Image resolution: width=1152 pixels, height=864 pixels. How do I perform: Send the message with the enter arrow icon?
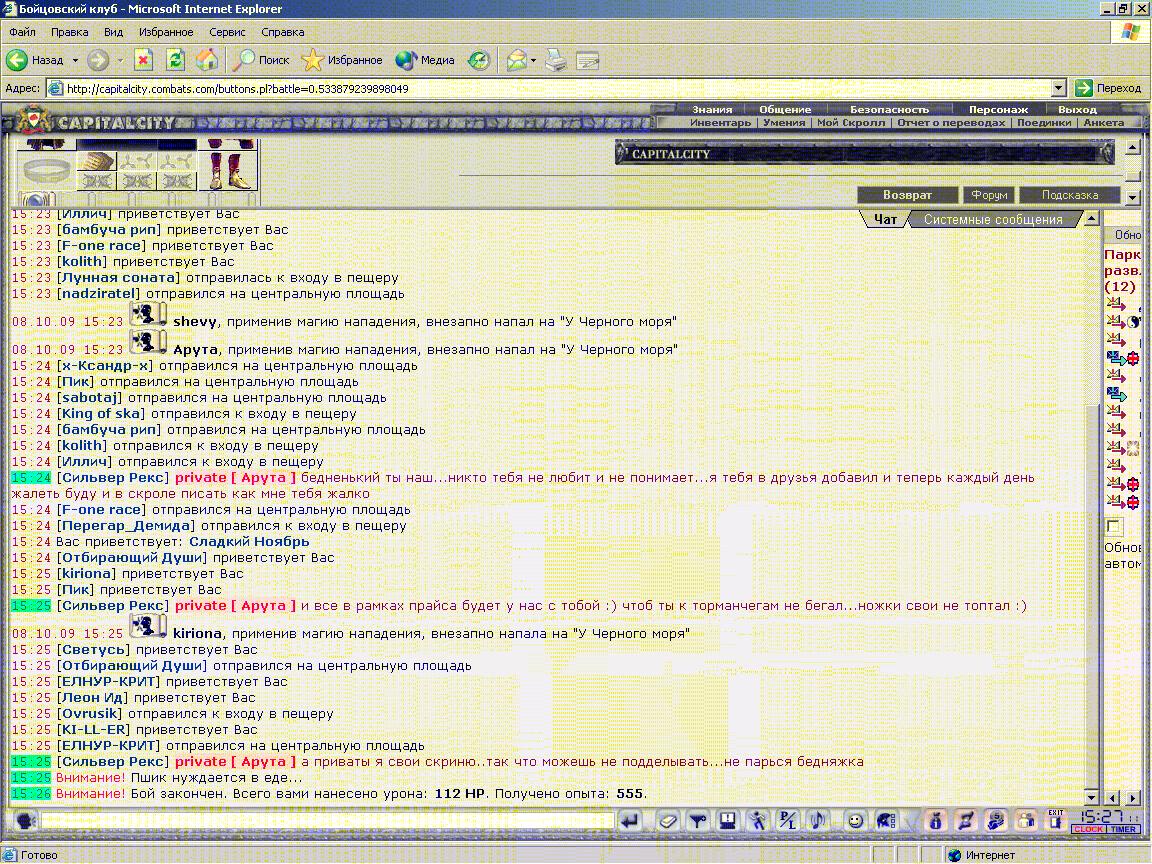coord(630,821)
